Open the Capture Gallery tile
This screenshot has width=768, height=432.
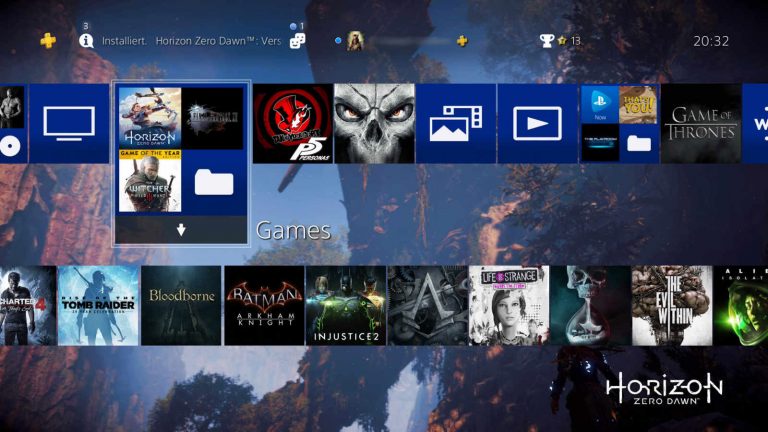(455, 123)
